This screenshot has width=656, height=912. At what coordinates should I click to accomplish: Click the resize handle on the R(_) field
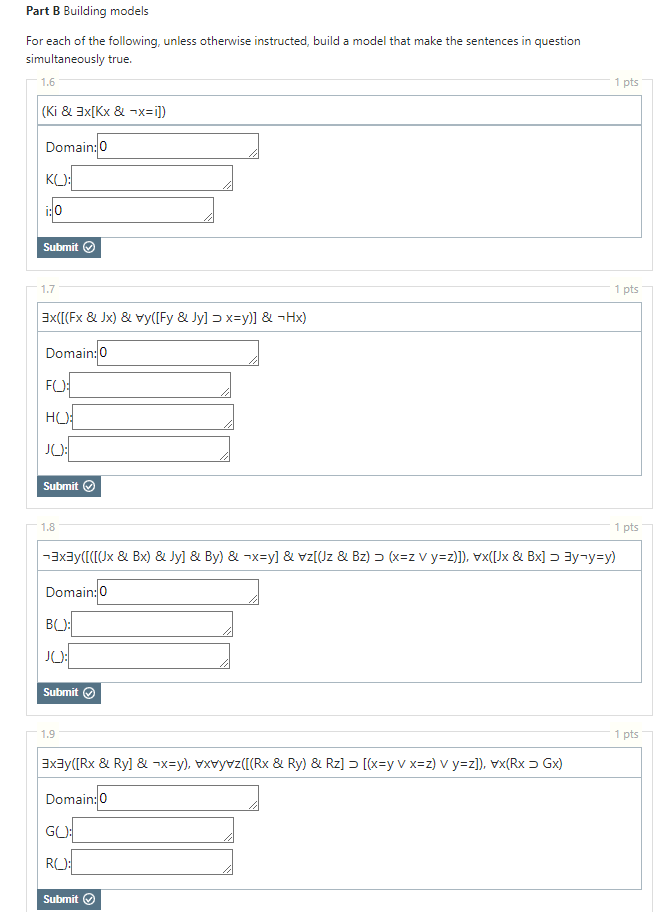(229, 871)
